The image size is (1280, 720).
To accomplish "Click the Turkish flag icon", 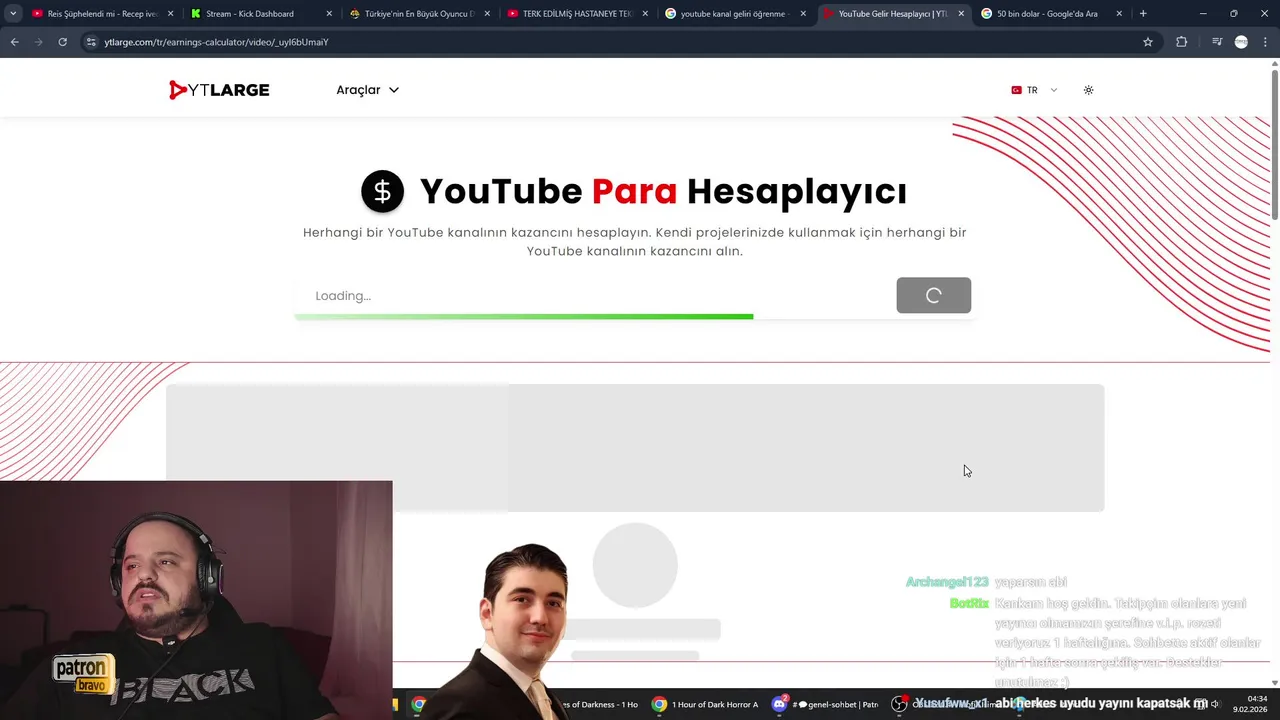I will click(1016, 90).
